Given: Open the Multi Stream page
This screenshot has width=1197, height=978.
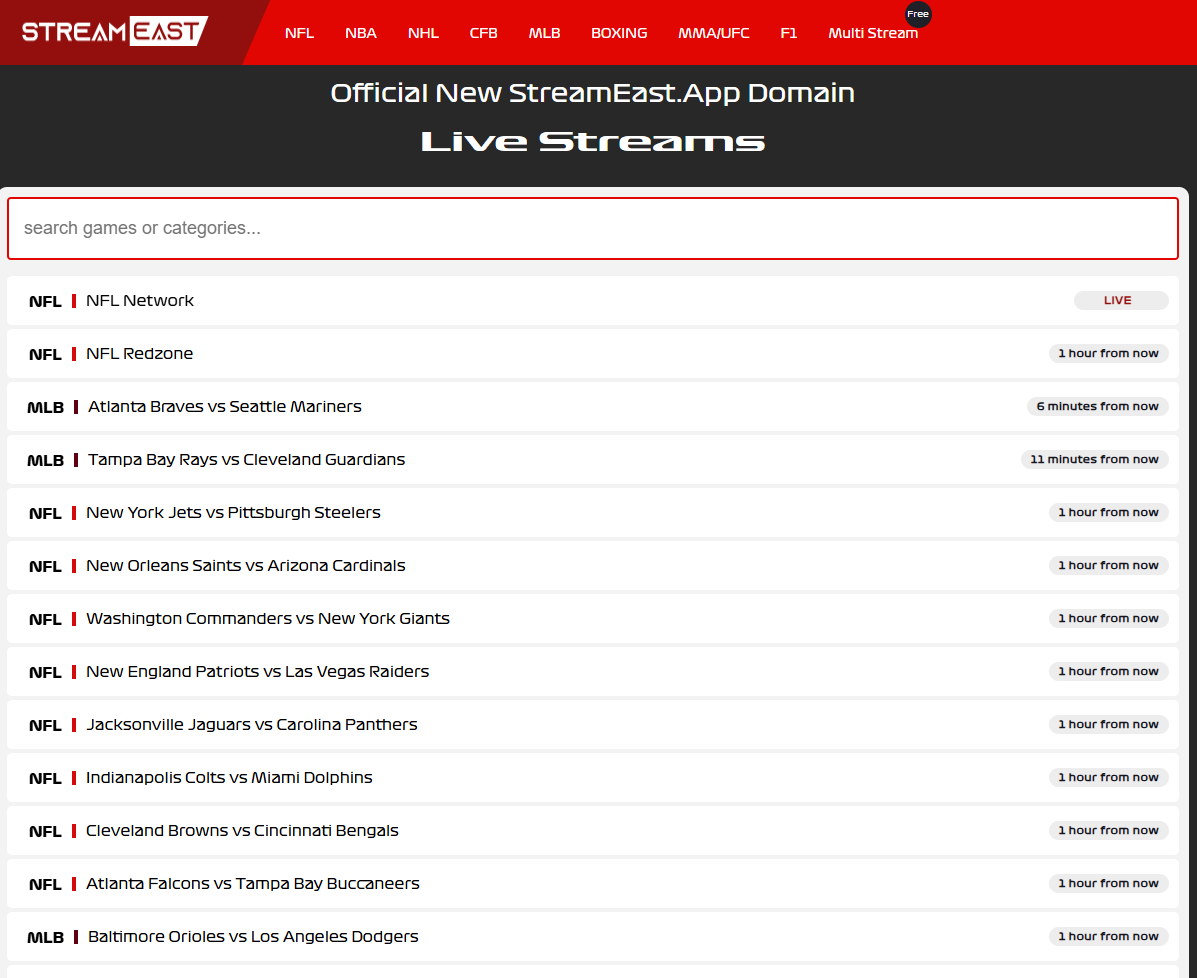Looking at the screenshot, I should (873, 33).
